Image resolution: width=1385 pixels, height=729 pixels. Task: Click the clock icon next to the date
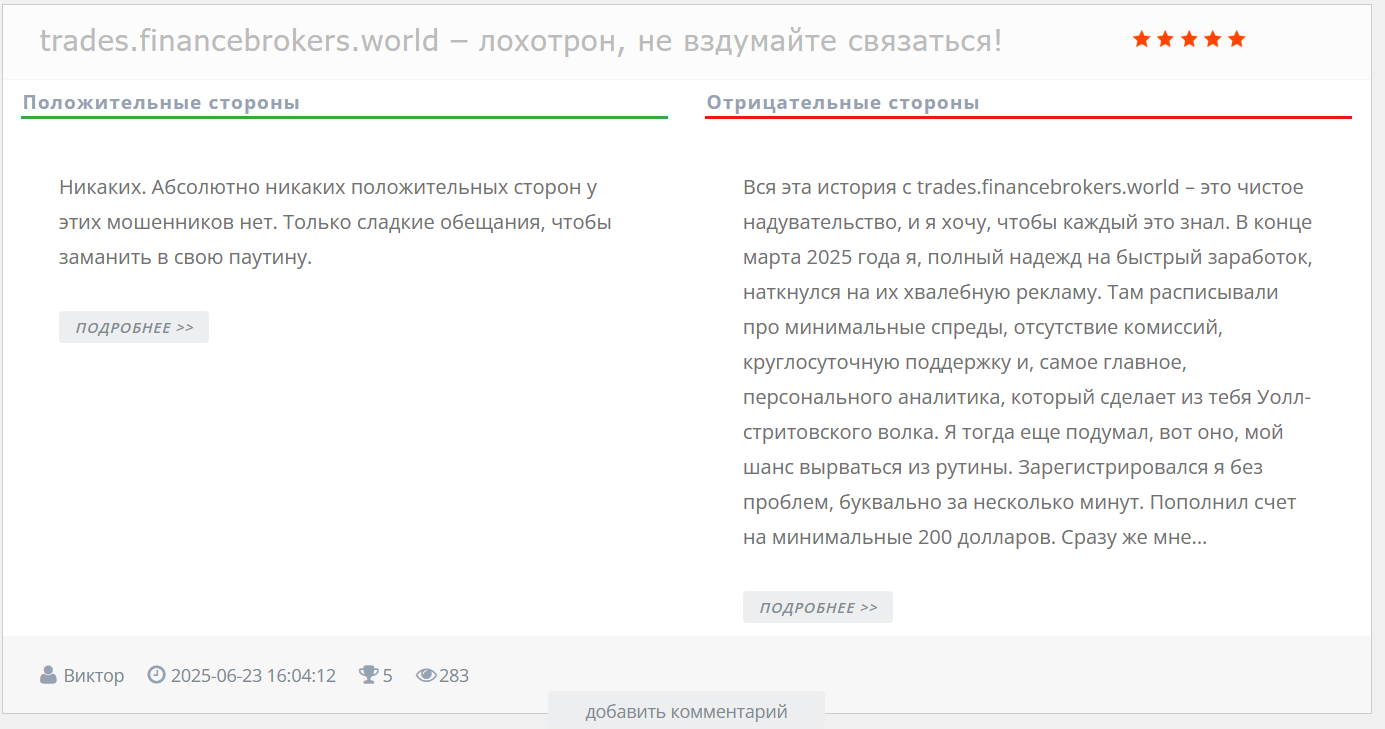point(157,675)
